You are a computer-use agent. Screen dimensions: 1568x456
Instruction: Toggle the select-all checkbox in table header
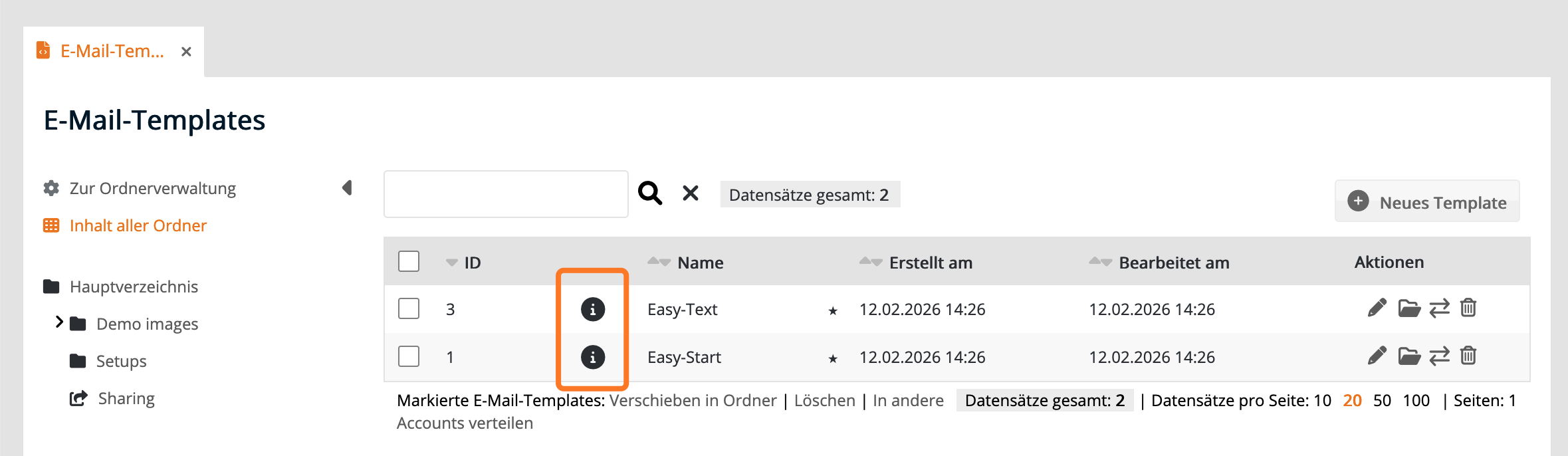(x=409, y=261)
